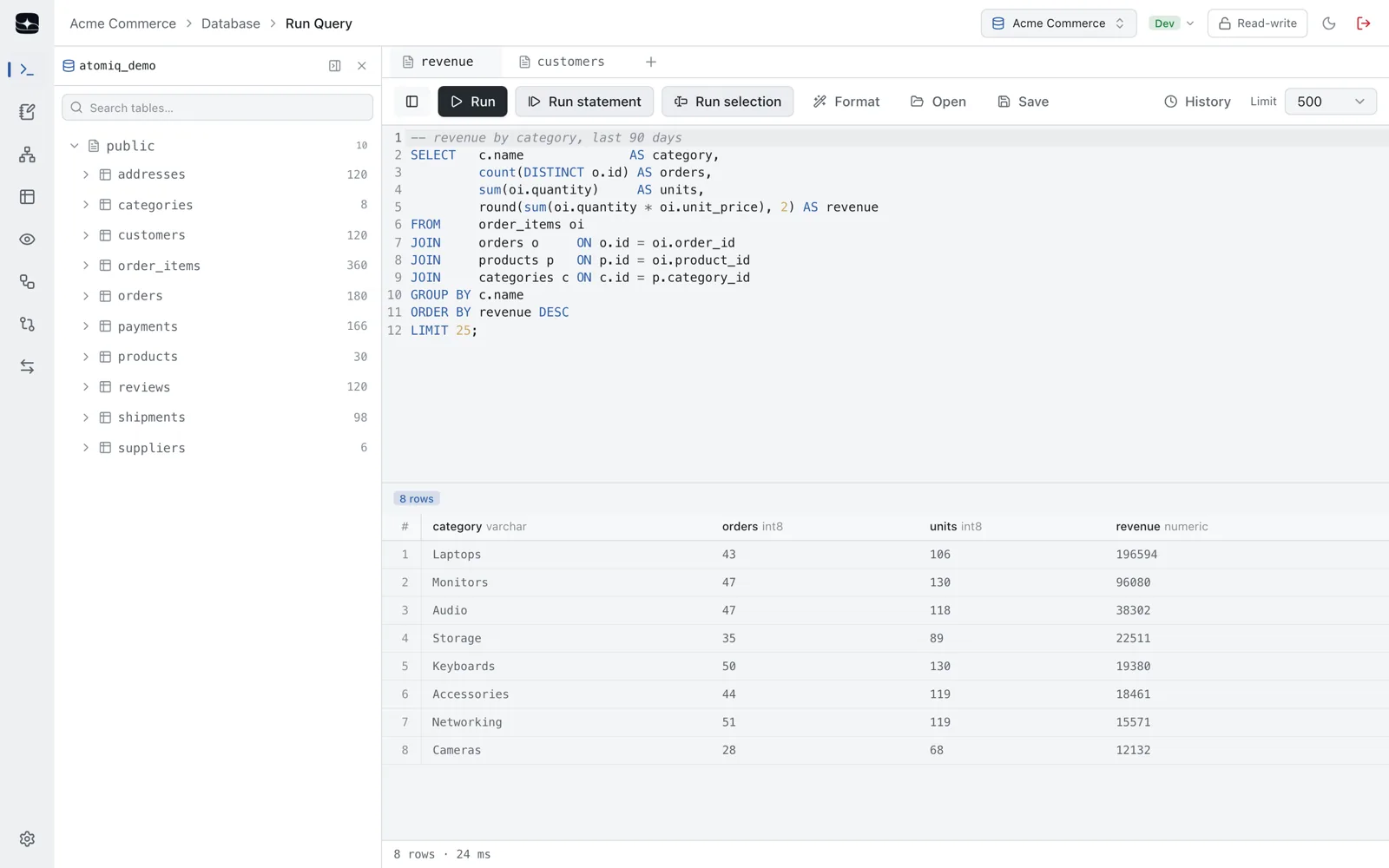Switch to the customers tab

pyautogui.click(x=563, y=62)
